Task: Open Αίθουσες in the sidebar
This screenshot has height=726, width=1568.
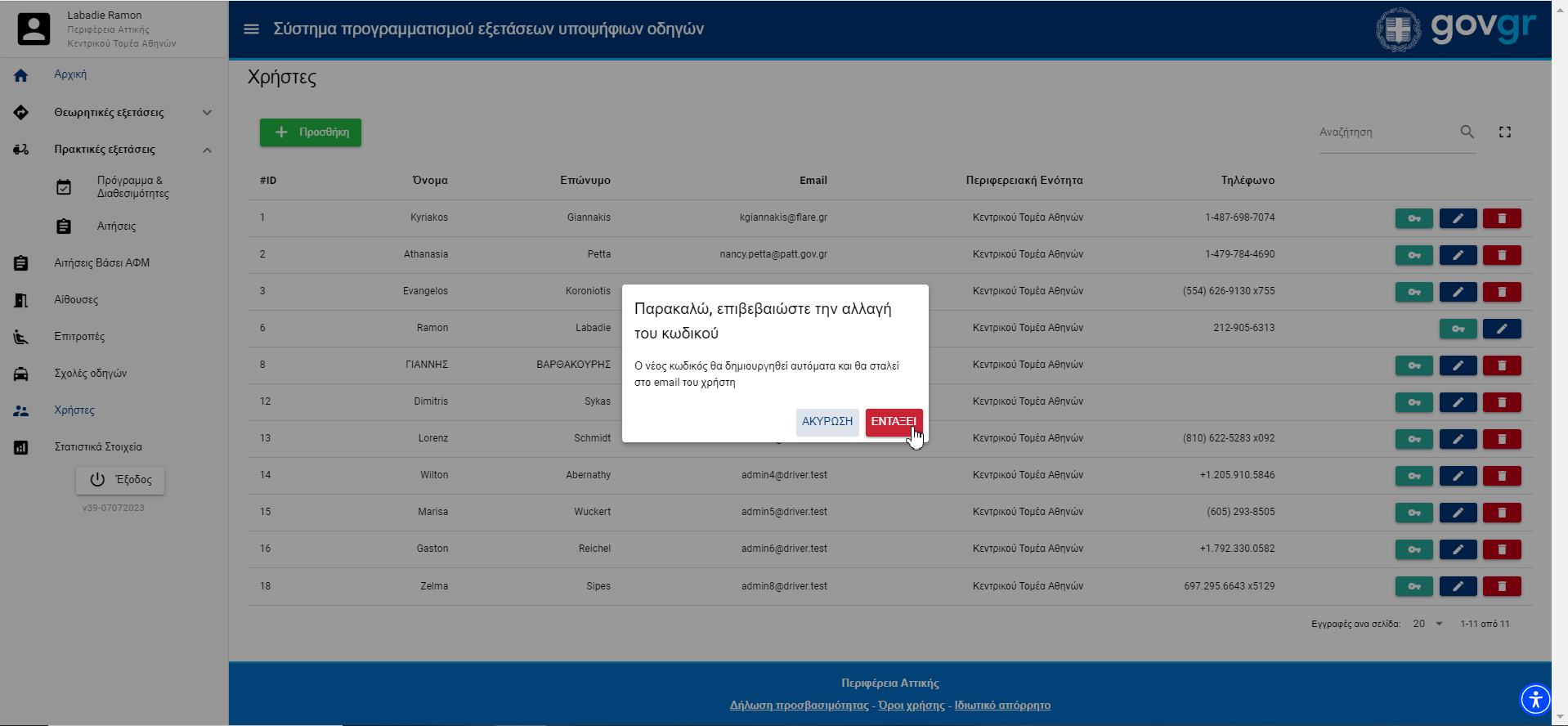Action: pyautogui.click(x=76, y=300)
